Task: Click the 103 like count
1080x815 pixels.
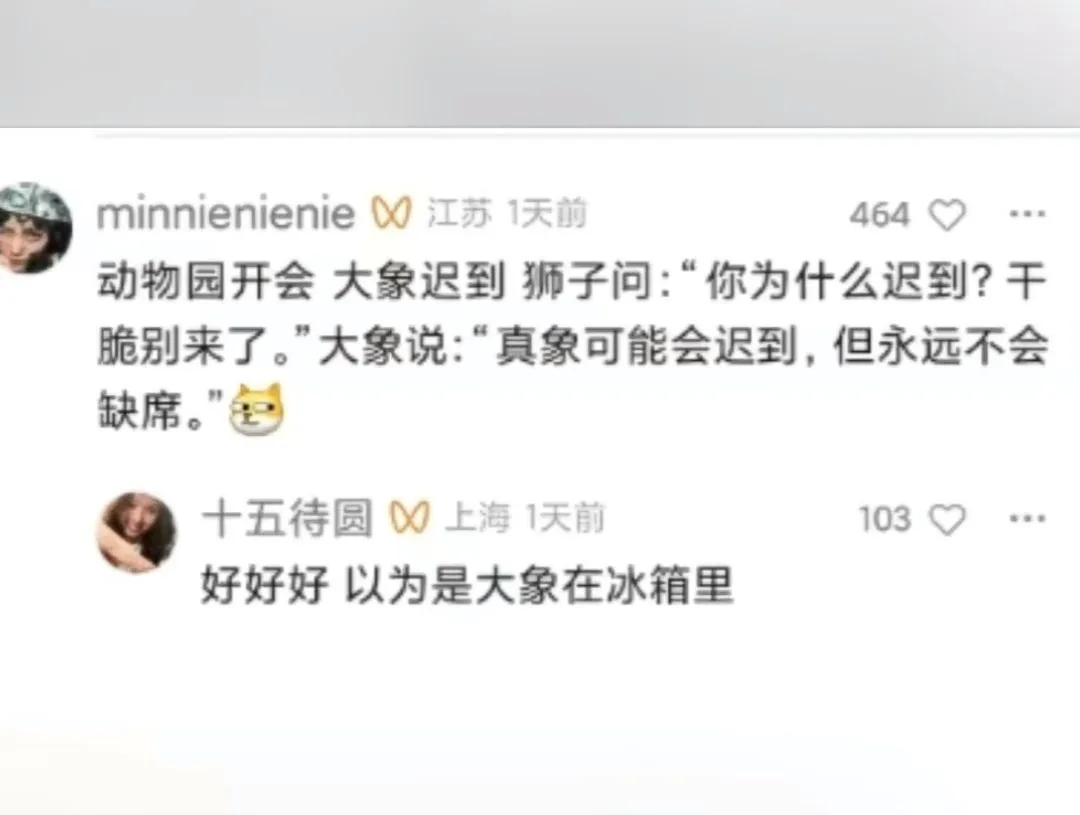Action: pyautogui.click(x=885, y=519)
